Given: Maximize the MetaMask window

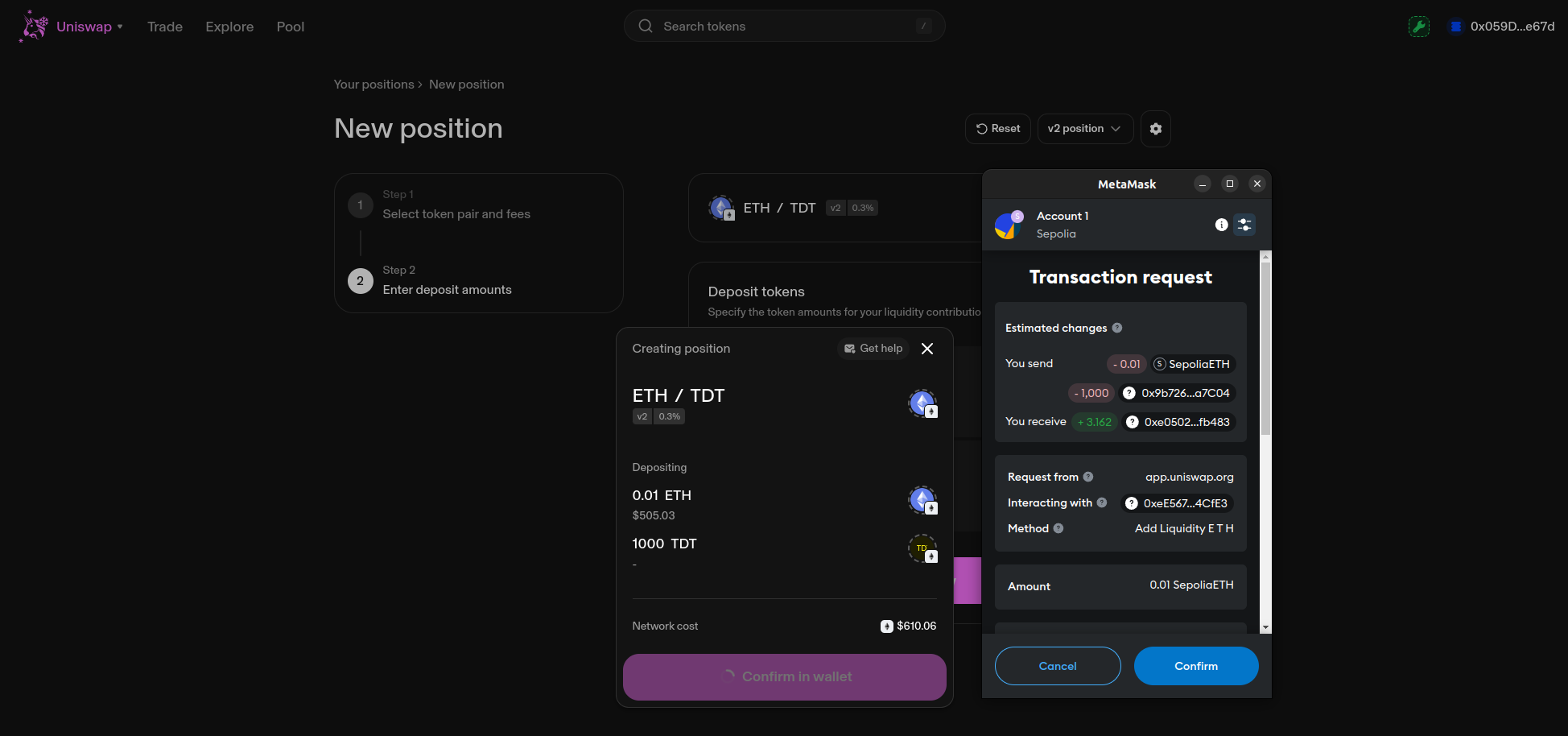Looking at the screenshot, I should [x=1230, y=184].
